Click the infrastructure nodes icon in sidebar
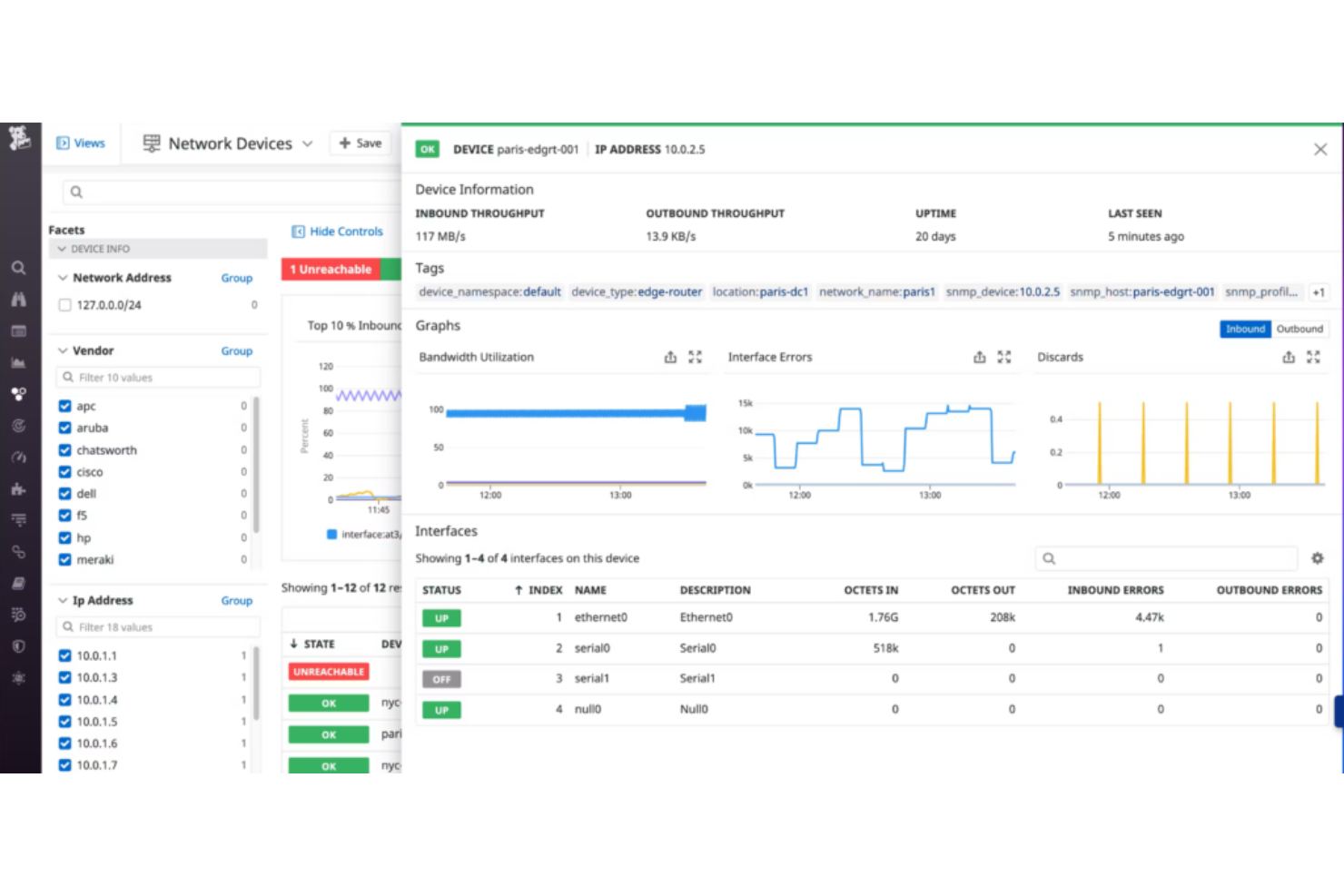Viewport: 1344px width, 896px height. click(x=18, y=394)
